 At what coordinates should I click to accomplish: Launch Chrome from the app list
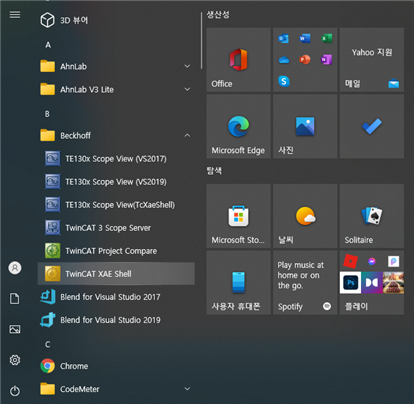coord(116,366)
